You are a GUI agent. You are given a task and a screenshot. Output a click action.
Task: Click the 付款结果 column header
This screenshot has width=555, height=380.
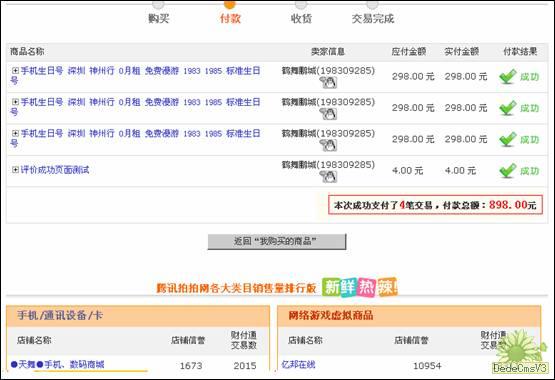point(520,52)
